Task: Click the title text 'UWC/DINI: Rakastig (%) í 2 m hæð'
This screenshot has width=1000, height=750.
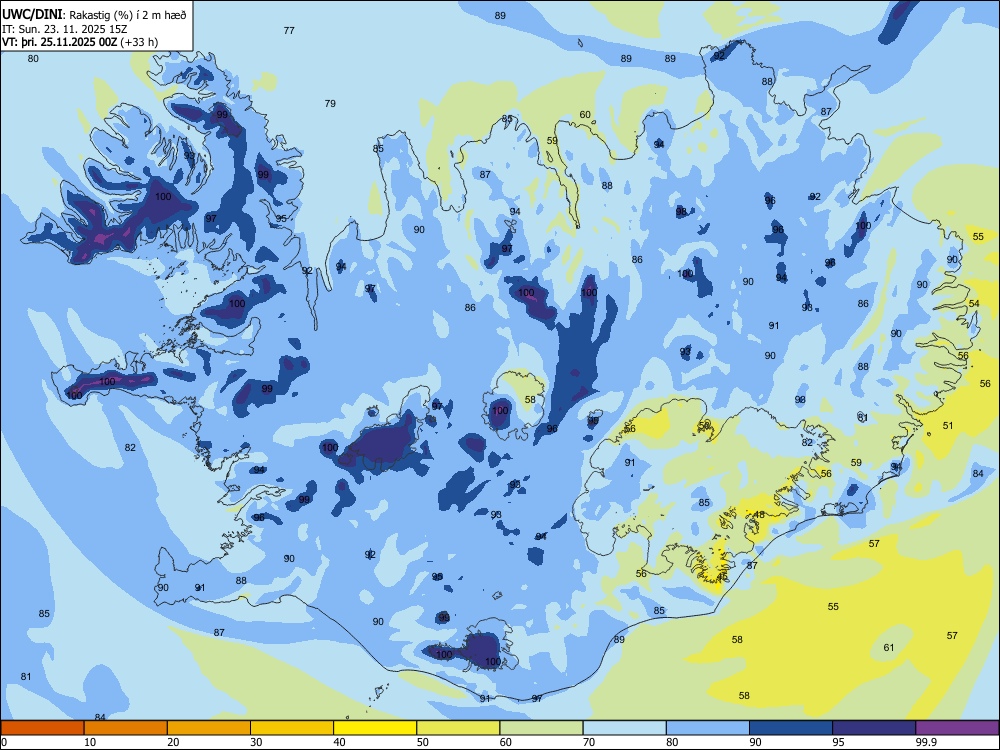Action: 94,15
